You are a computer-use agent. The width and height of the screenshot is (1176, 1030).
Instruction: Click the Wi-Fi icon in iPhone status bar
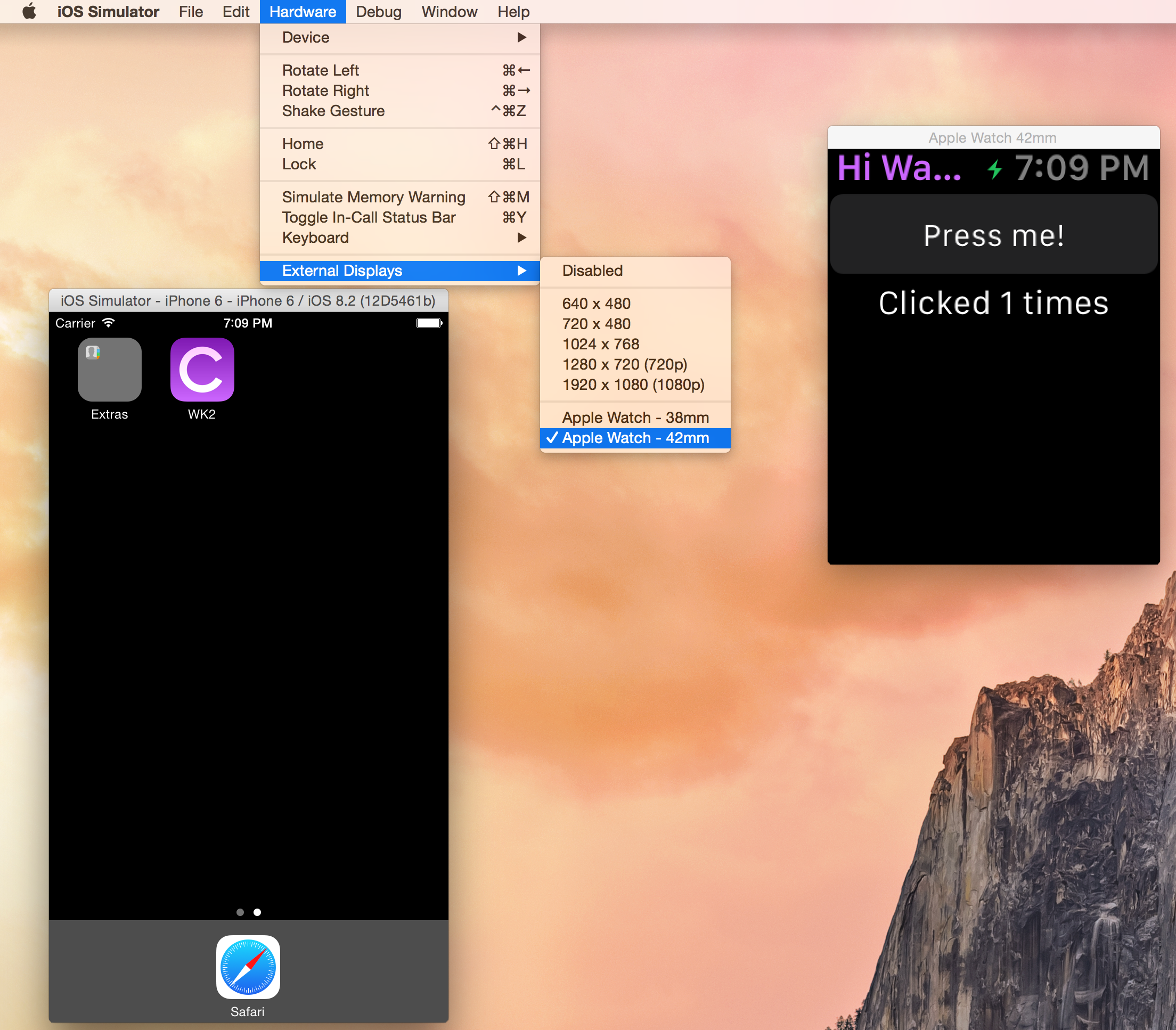point(108,323)
